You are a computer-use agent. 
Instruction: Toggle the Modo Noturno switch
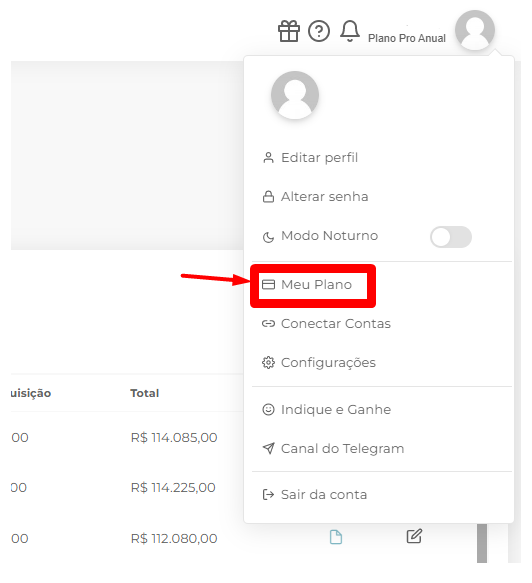tap(451, 236)
